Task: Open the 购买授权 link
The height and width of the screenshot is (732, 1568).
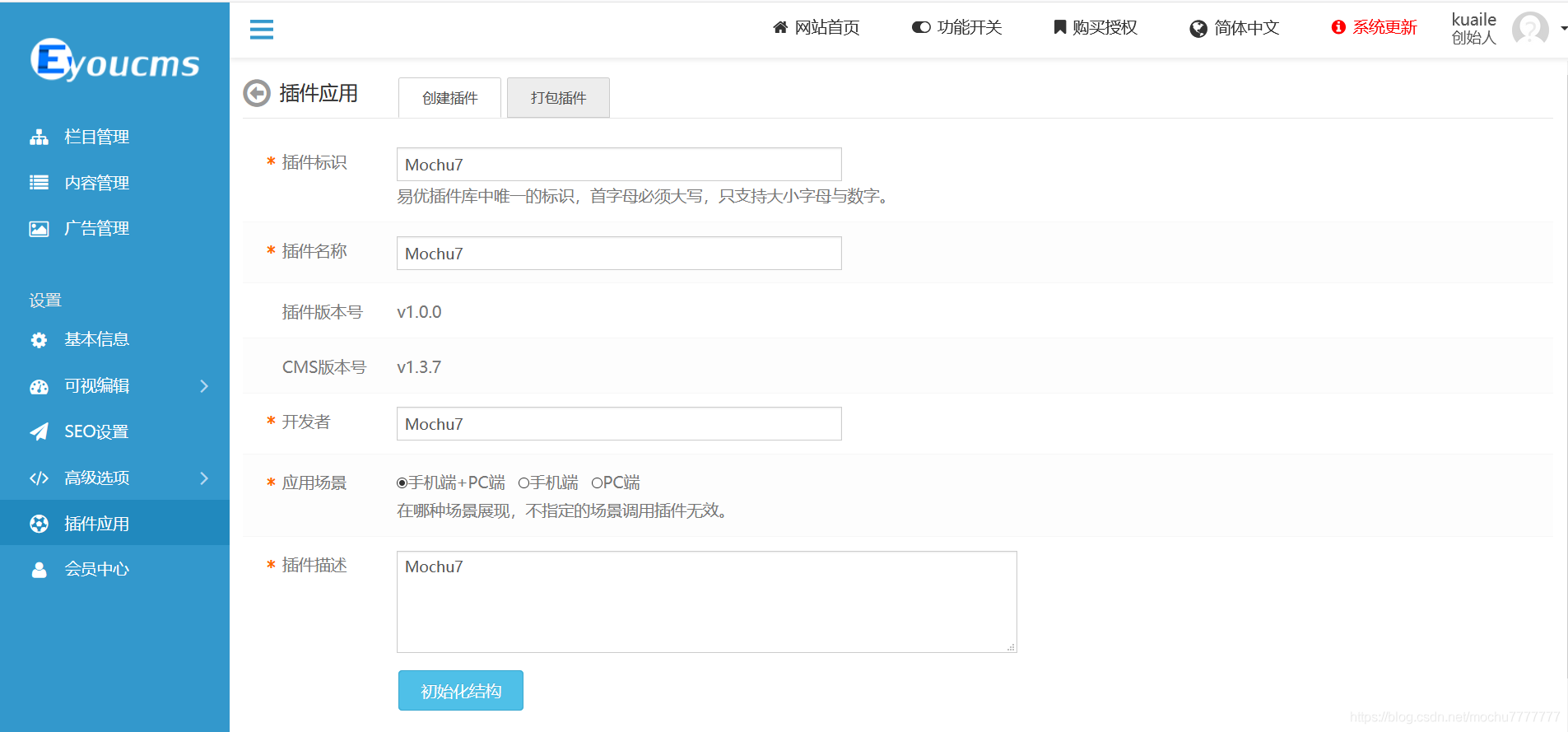Action: tap(1105, 27)
